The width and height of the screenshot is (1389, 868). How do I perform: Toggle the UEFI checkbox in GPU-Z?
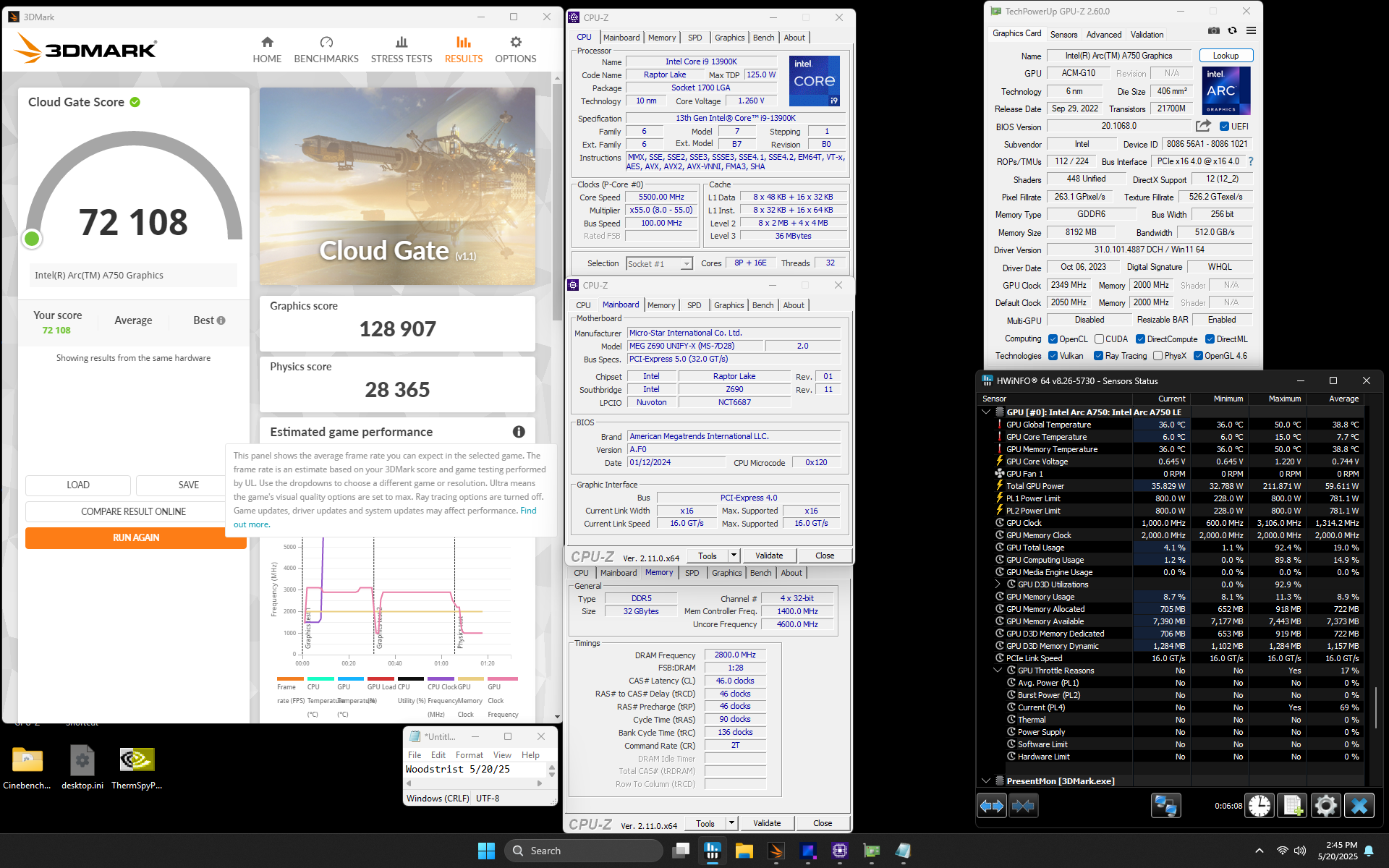point(1224,127)
